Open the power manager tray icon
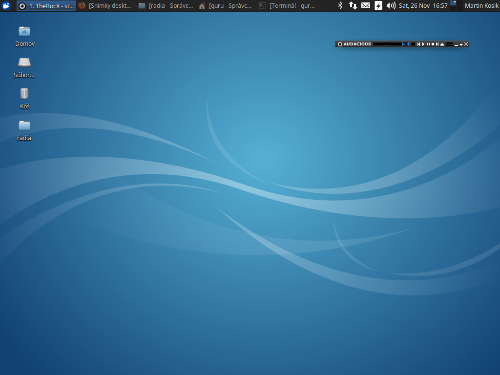Image resolution: width=500 pixels, height=375 pixels. [x=378, y=5]
